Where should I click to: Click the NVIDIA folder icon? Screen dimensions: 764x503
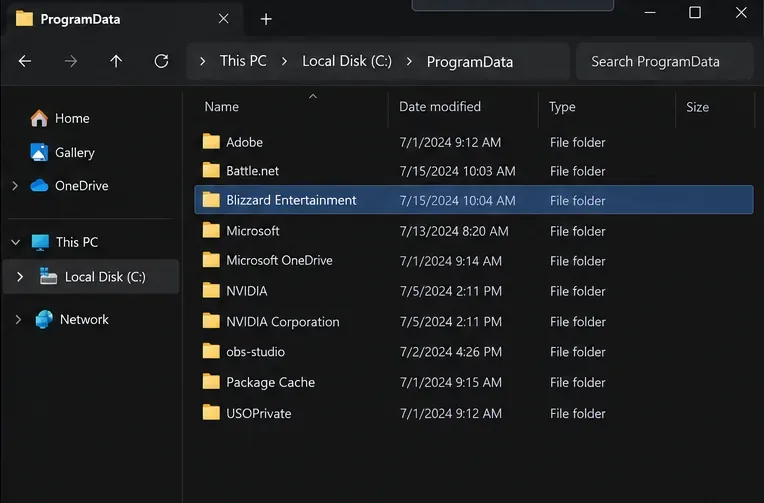click(211, 290)
